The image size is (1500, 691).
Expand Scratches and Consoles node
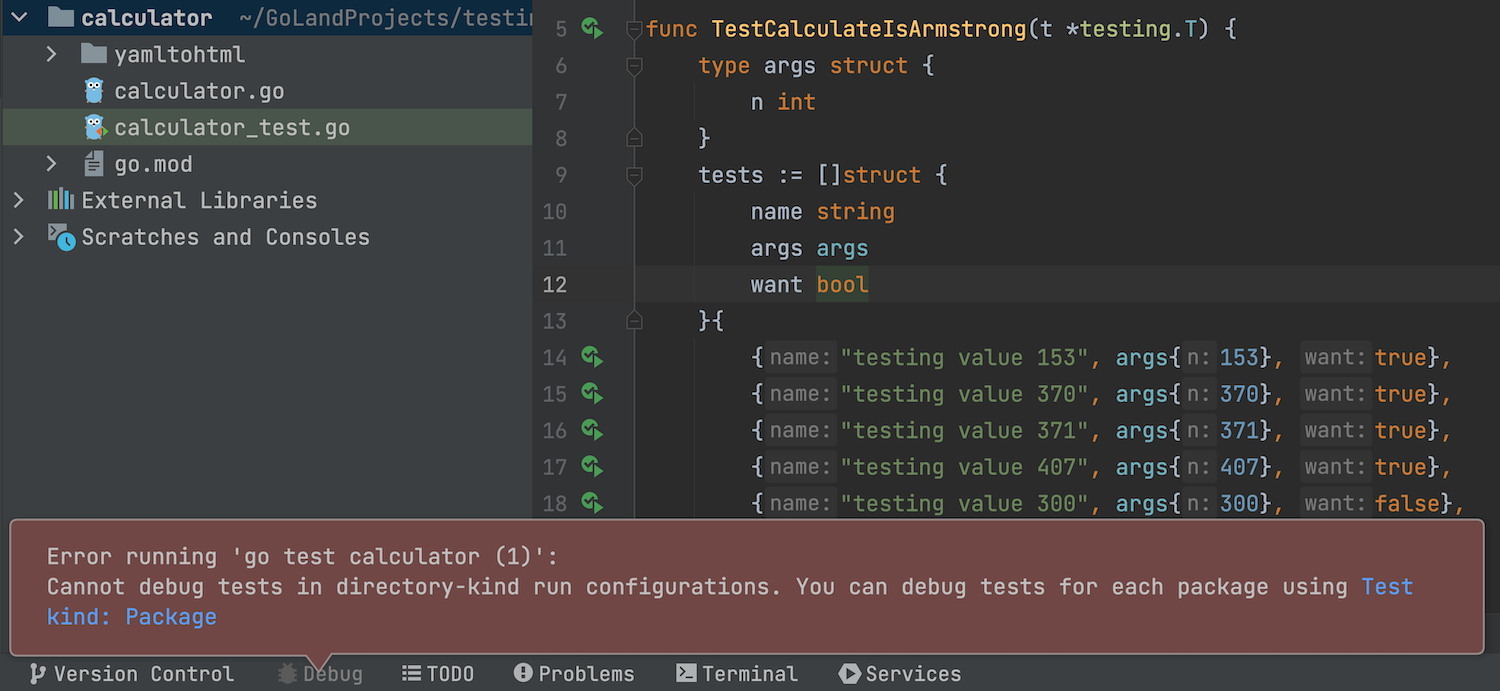[18, 237]
